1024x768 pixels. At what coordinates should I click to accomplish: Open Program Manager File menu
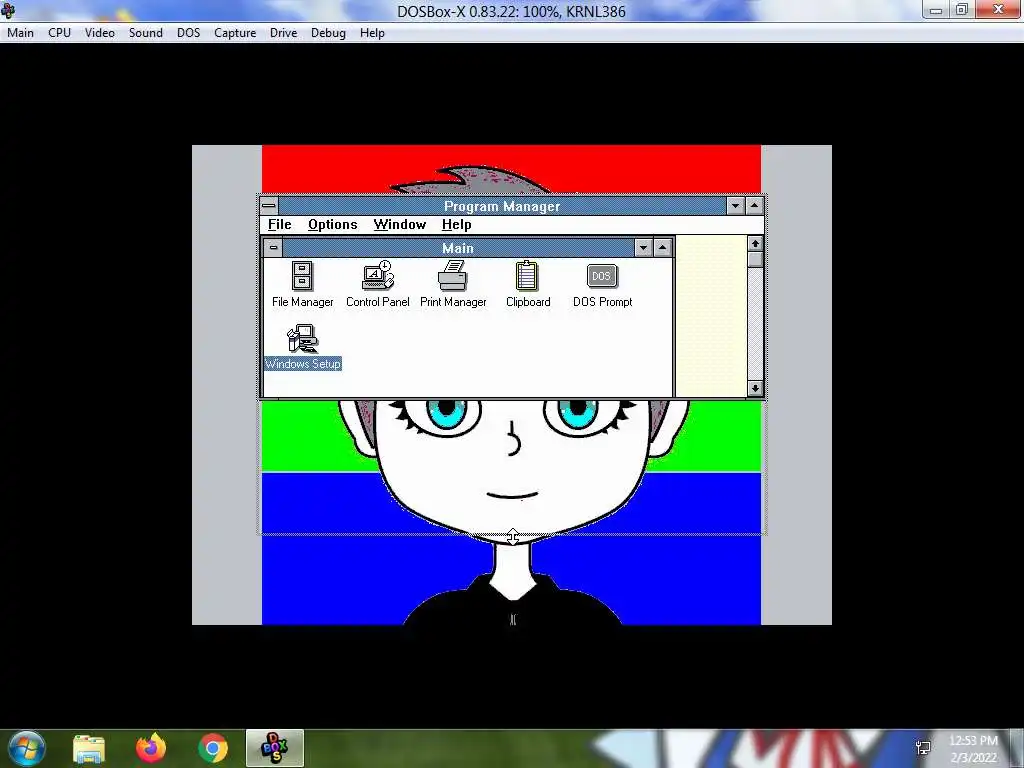pyautogui.click(x=280, y=225)
